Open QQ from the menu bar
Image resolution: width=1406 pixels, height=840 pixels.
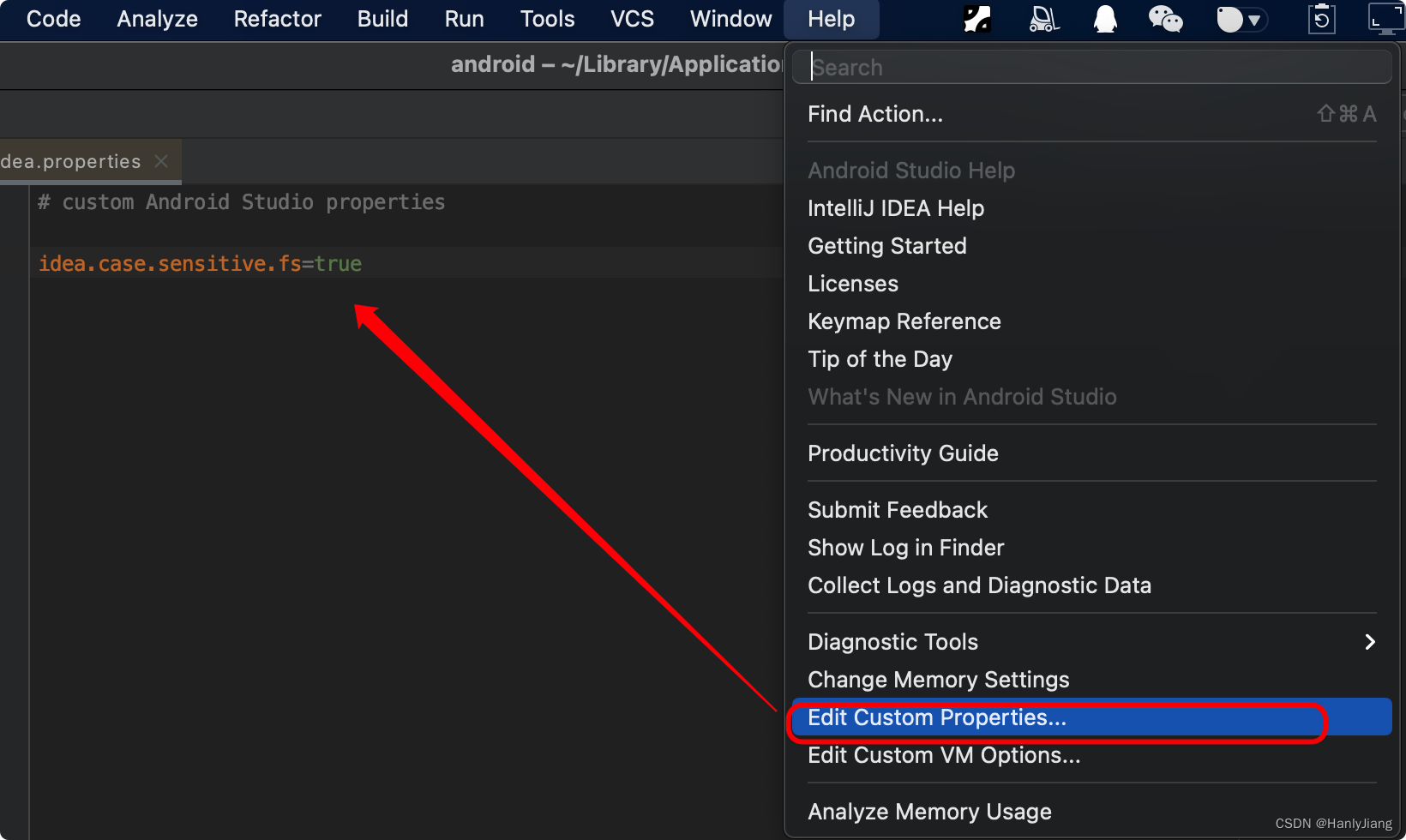1104,19
